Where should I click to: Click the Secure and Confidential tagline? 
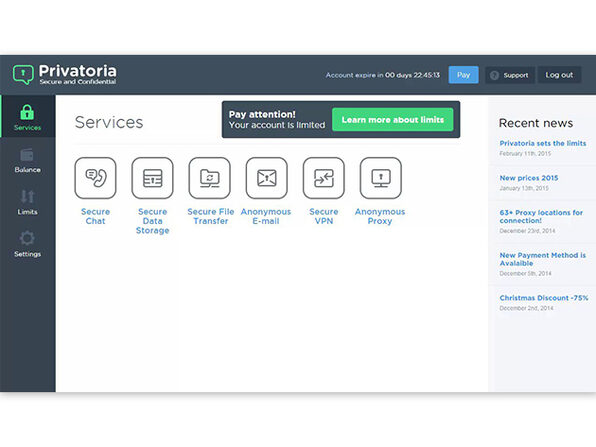(x=78, y=82)
